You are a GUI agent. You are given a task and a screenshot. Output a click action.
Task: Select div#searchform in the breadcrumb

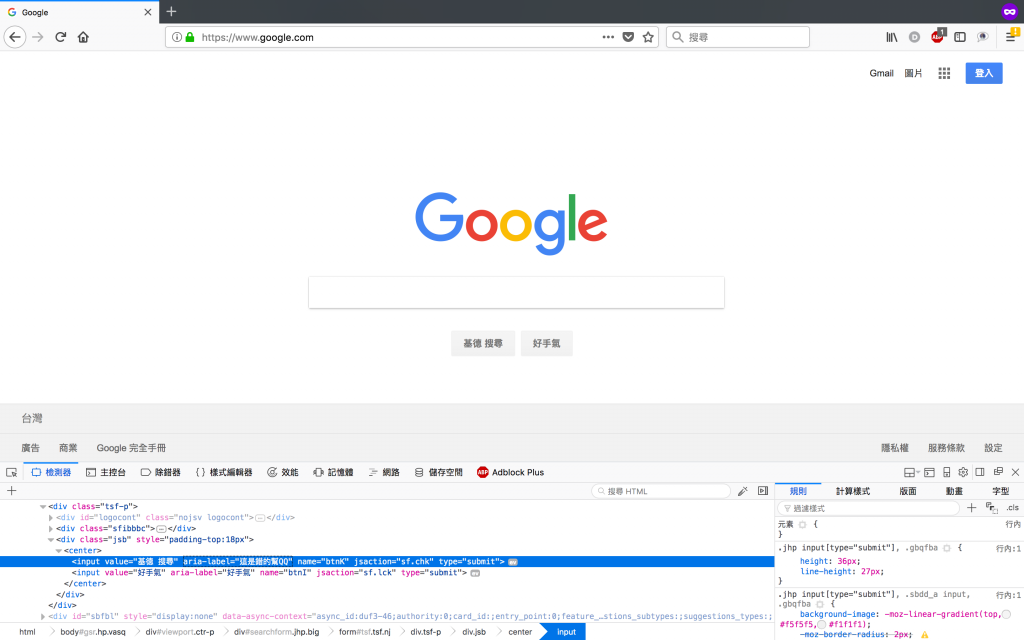tap(277, 632)
